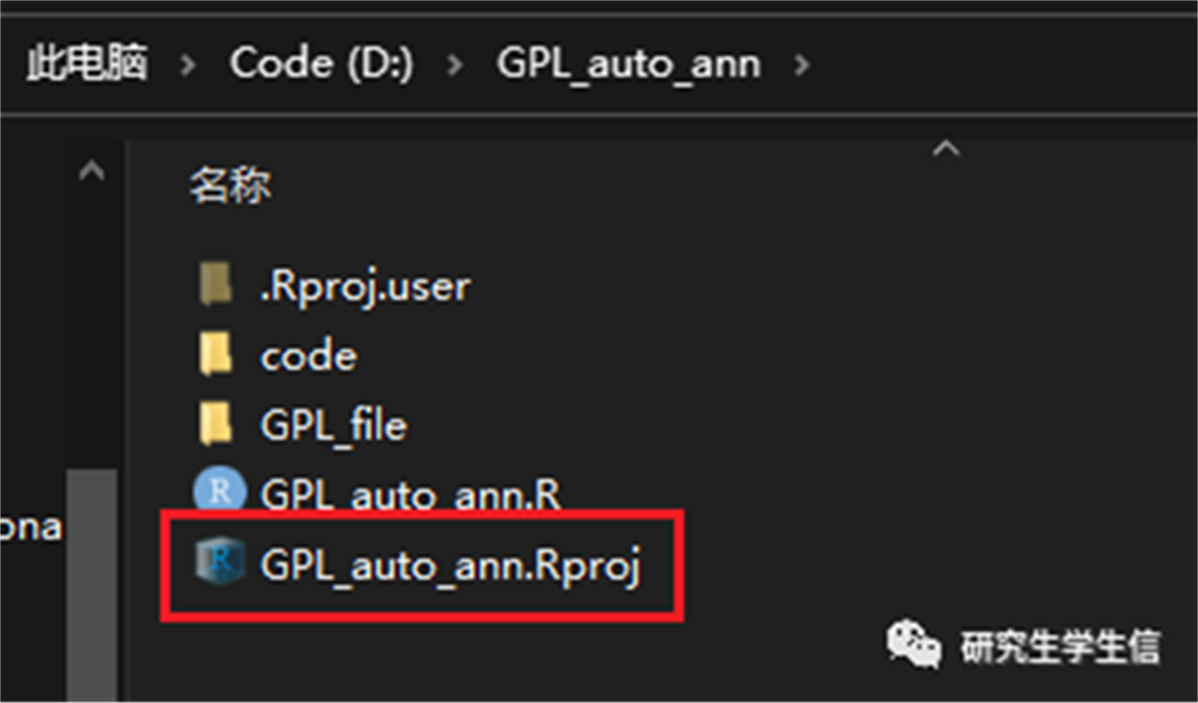This screenshot has height=703, width=1198.
Task: Click the code folder name
Action: point(309,356)
